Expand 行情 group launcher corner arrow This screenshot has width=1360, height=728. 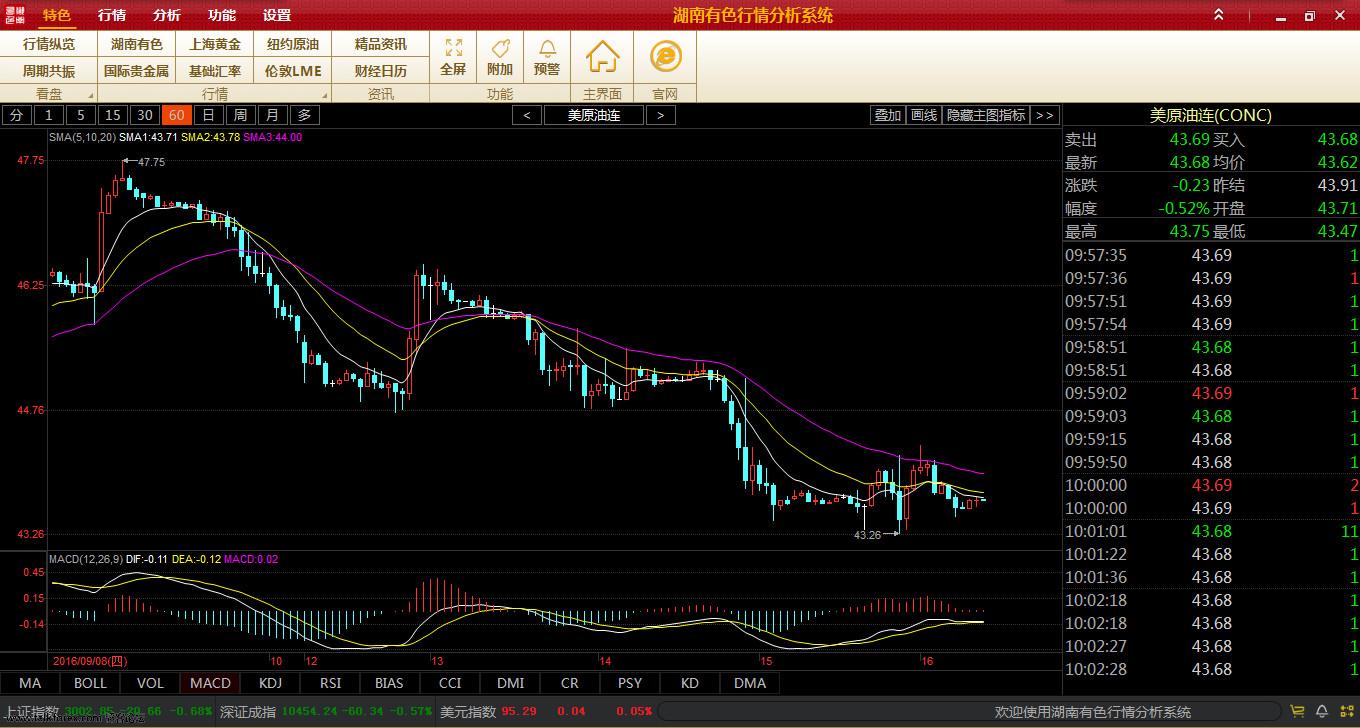coord(325,96)
